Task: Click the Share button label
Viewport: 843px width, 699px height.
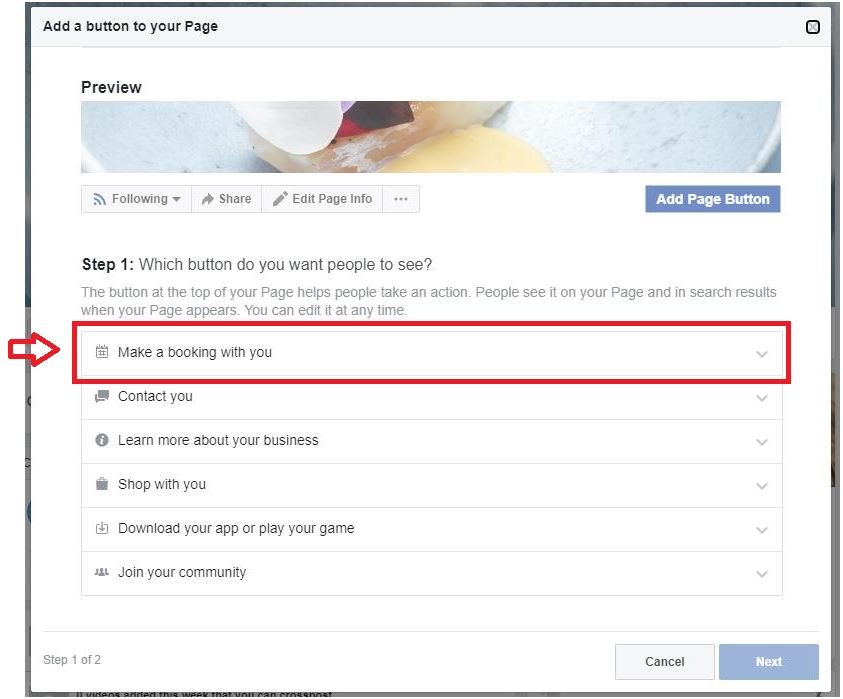Action: click(235, 199)
